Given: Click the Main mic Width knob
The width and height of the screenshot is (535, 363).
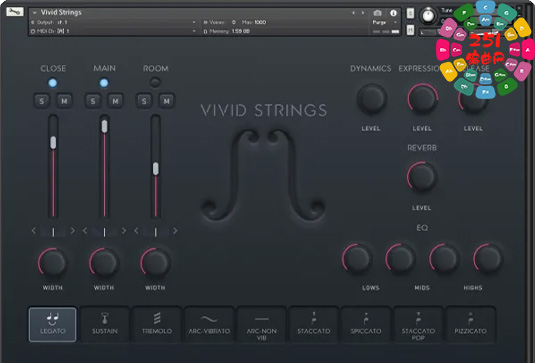Looking at the screenshot, I should coord(104,263).
